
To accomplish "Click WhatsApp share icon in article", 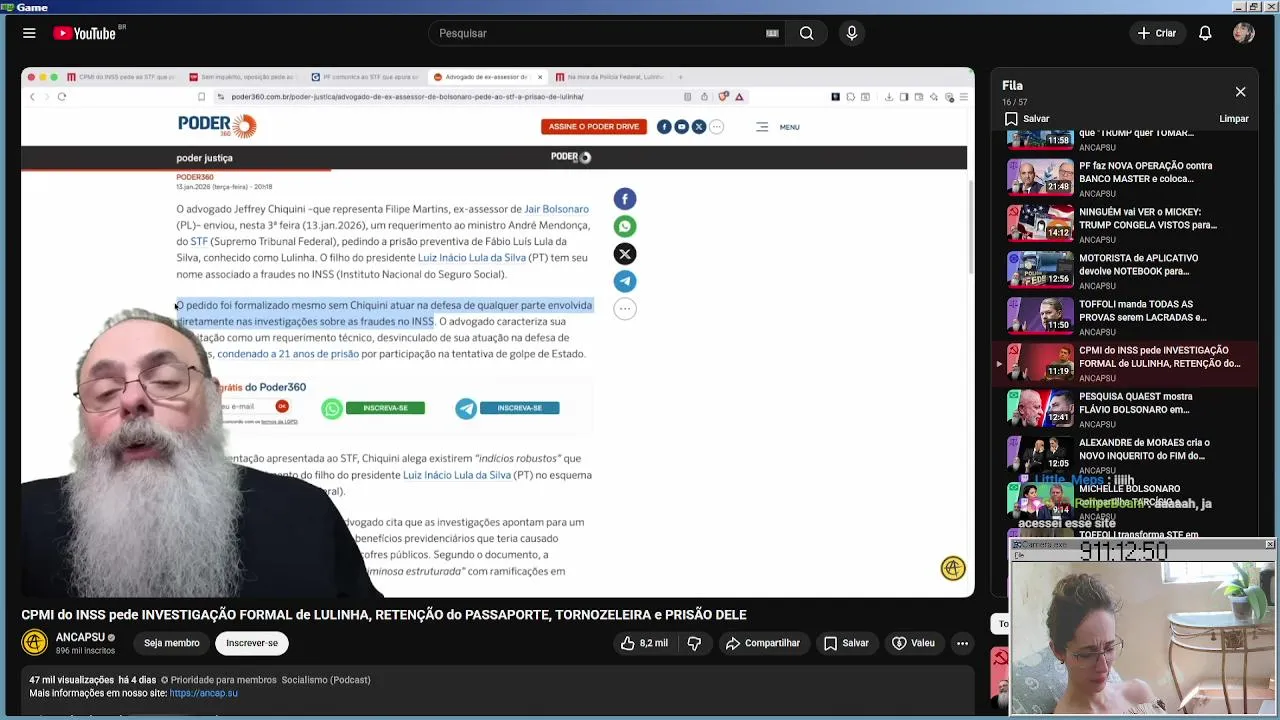I will (625, 226).
